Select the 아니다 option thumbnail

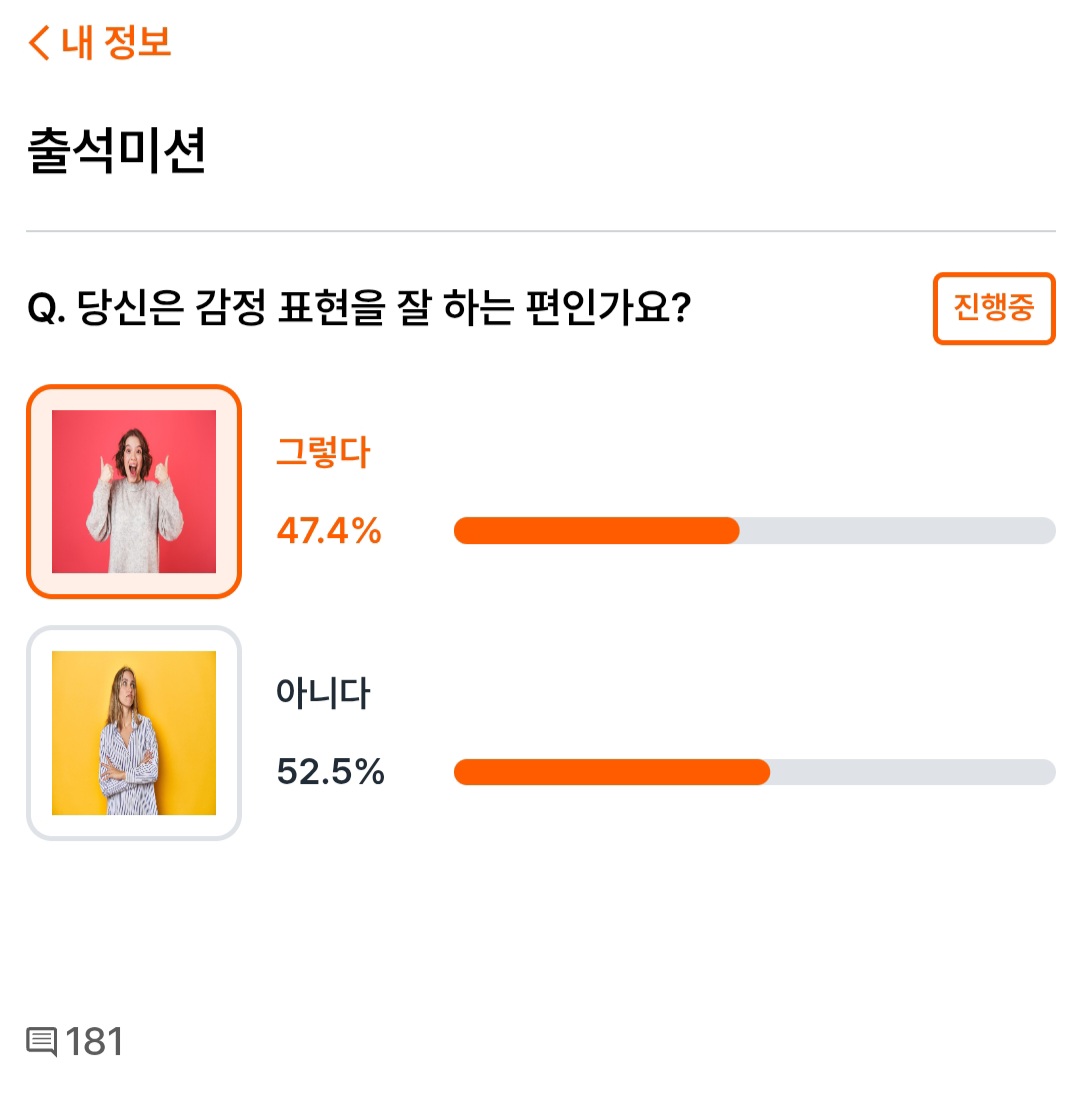134,733
